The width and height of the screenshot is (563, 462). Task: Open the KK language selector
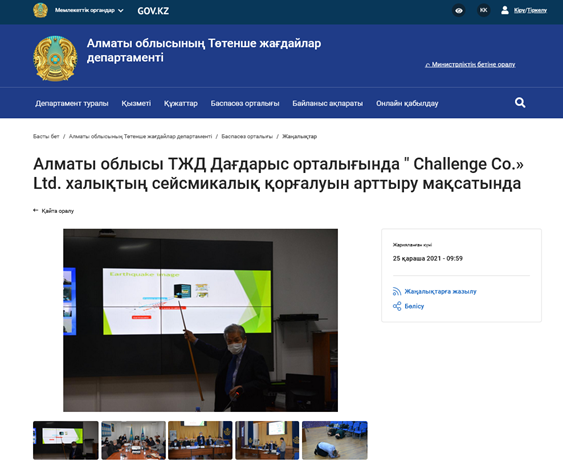[484, 10]
